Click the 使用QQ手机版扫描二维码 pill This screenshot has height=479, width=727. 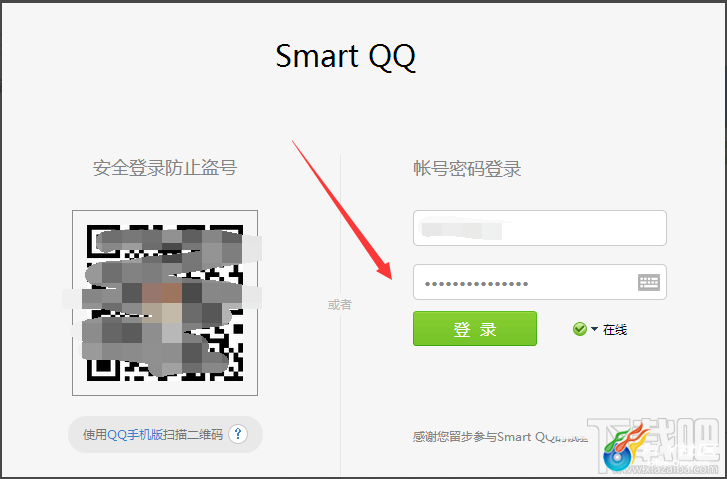tap(166, 434)
